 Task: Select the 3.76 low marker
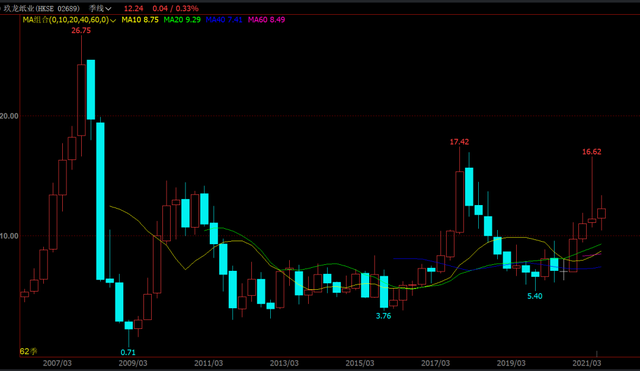coord(383,316)
